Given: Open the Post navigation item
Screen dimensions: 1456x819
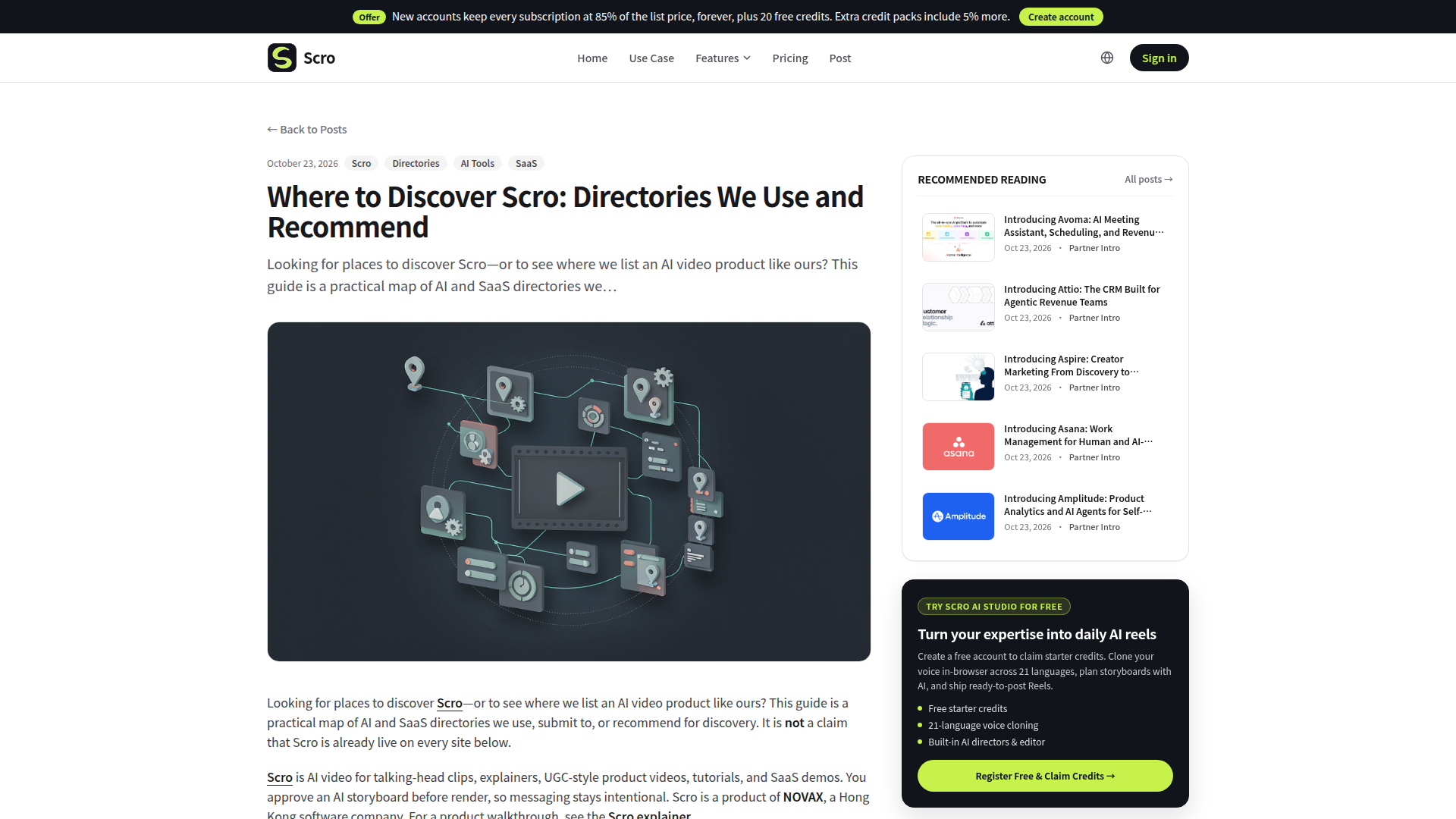Looking at the screenshot, I should [840, 58].
